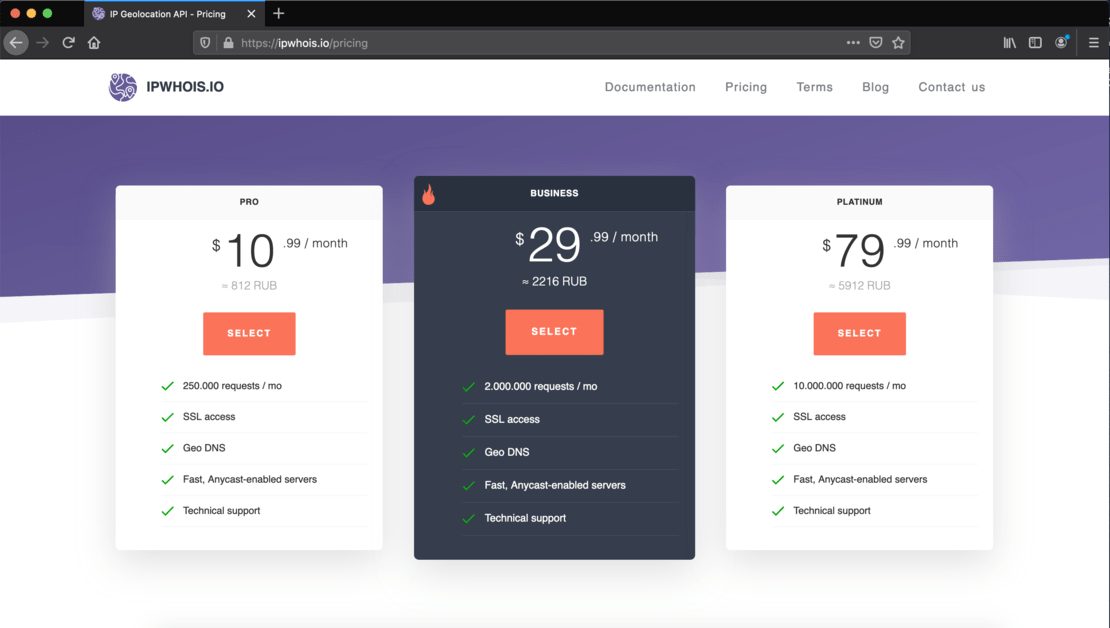Click the IPWHOIS.IO globe logo
The width and height of the screenshot is (1110, 628).
[122, 87]
